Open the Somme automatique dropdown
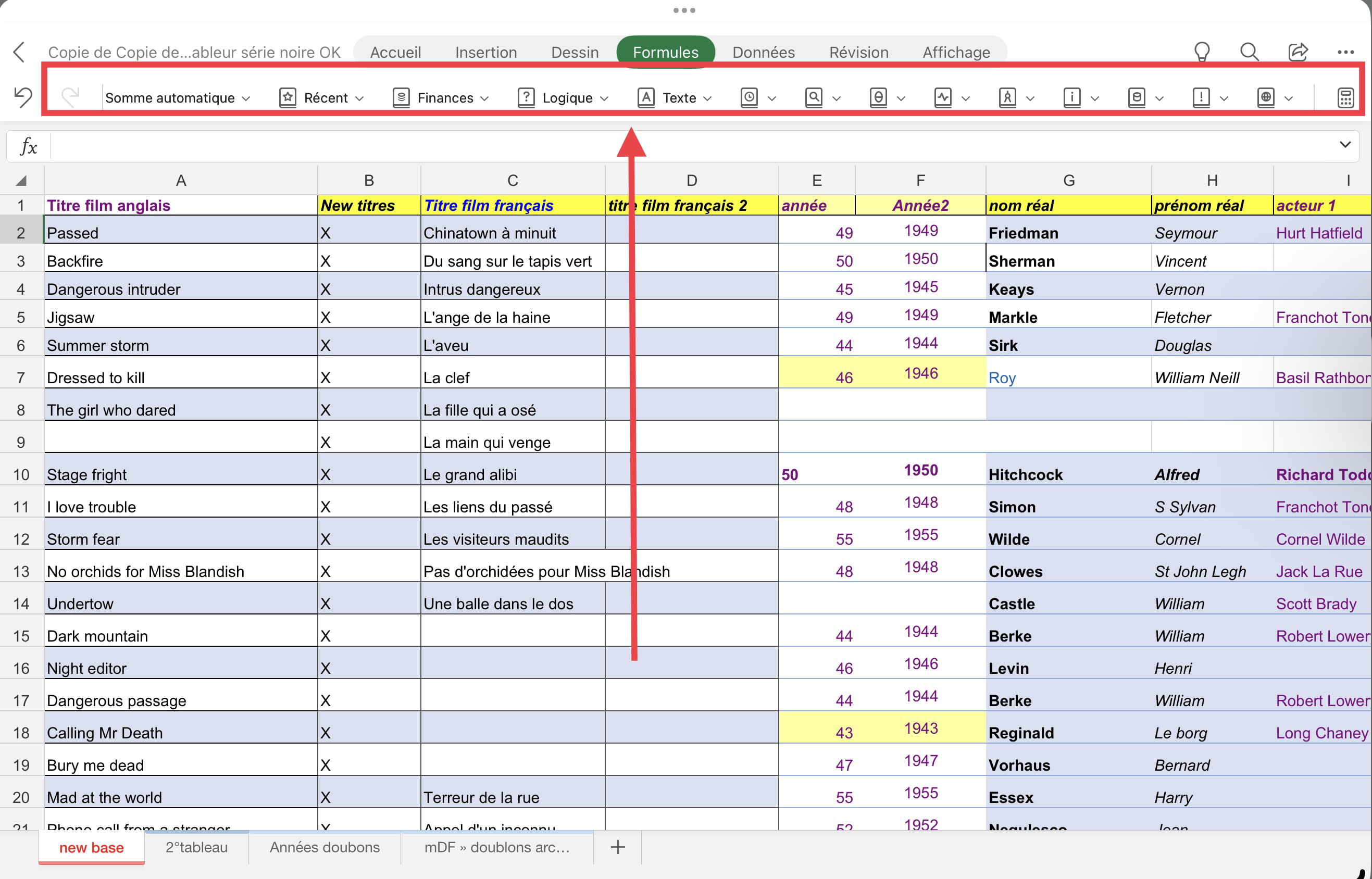1372x879 pixels. pyautogui.click(x=178, y=97)
